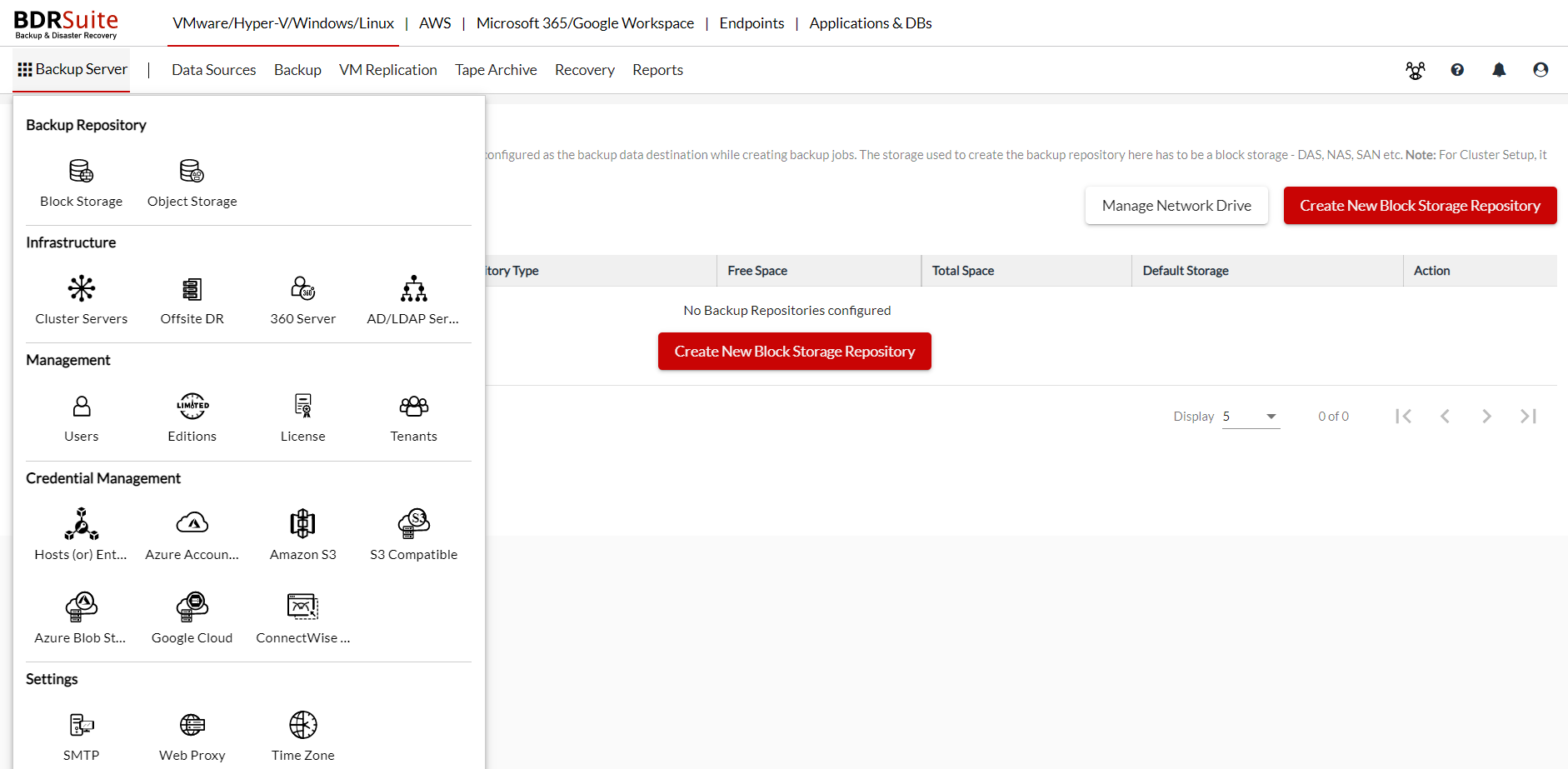Toggle the Backup Server grid menu
1568x769 pixels.
pyautogui.click(x=72, y=69)
